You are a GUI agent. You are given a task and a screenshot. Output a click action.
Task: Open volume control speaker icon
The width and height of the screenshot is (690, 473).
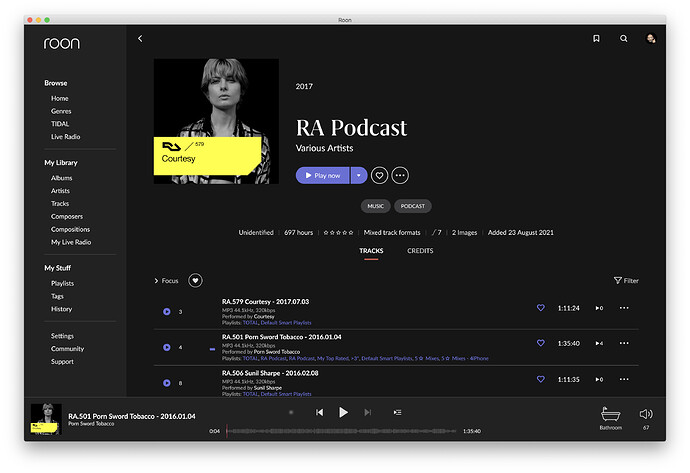[646, 414]
